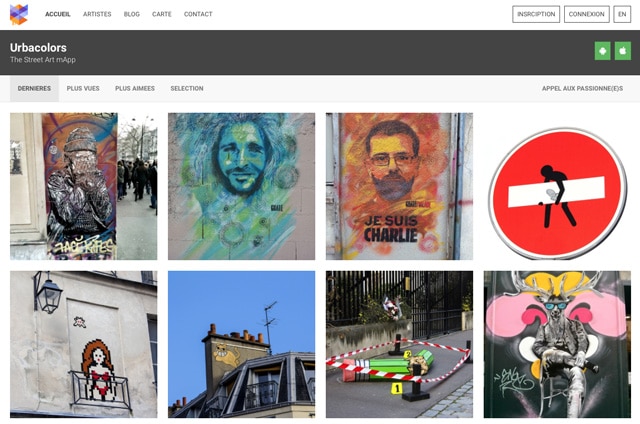Select the PLUS AIMEES tab

[135, 89]
